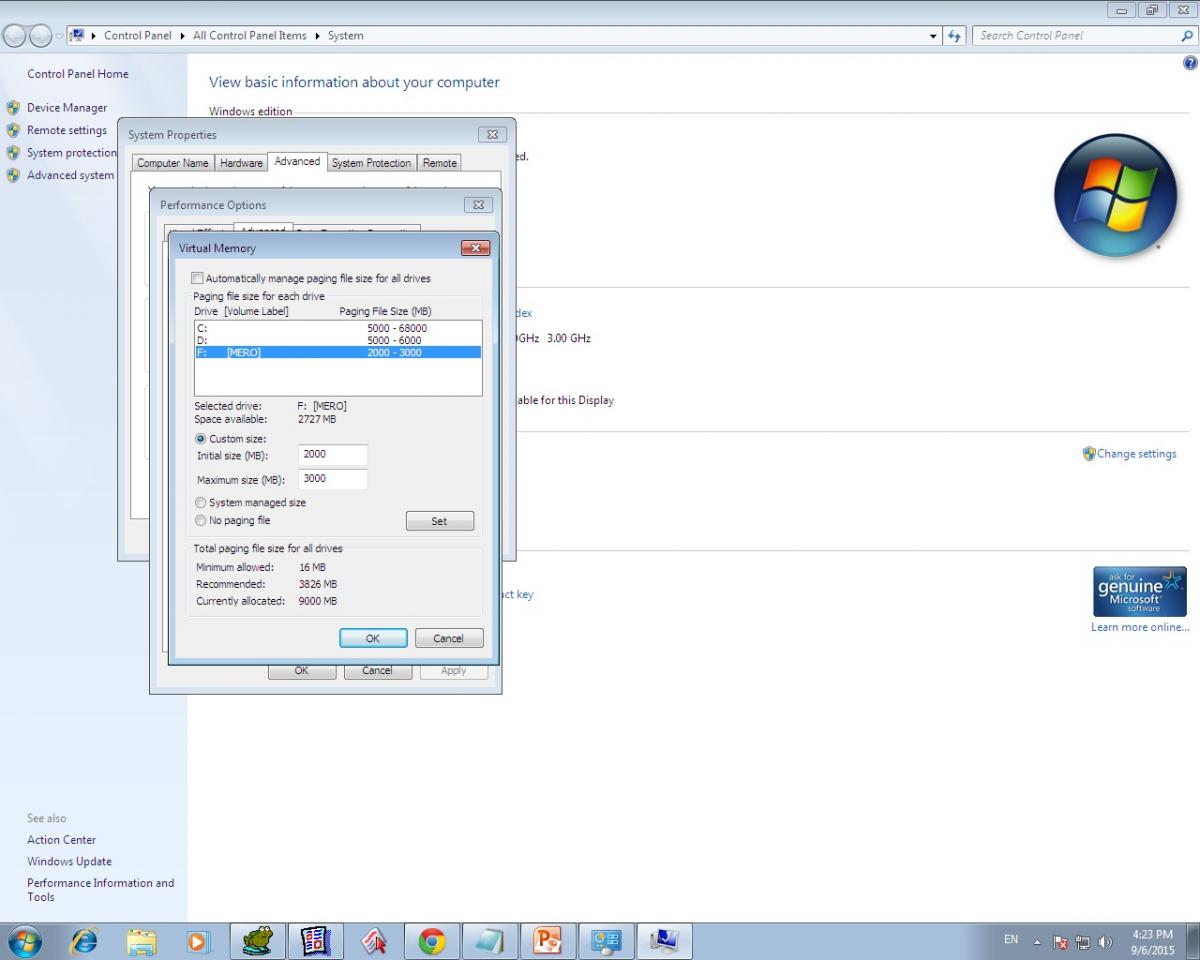Launch Google Chrome from the taskbar
The height and width of the screenshot is (960, 1200).
pos(432,941)
